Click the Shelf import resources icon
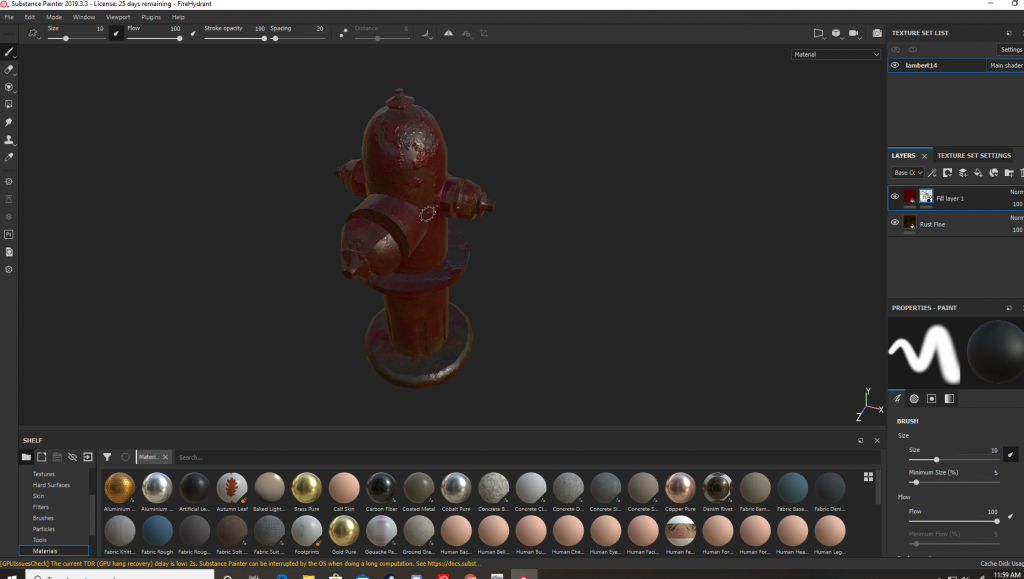Screen dimensions: 1024x579 (88, 457)
